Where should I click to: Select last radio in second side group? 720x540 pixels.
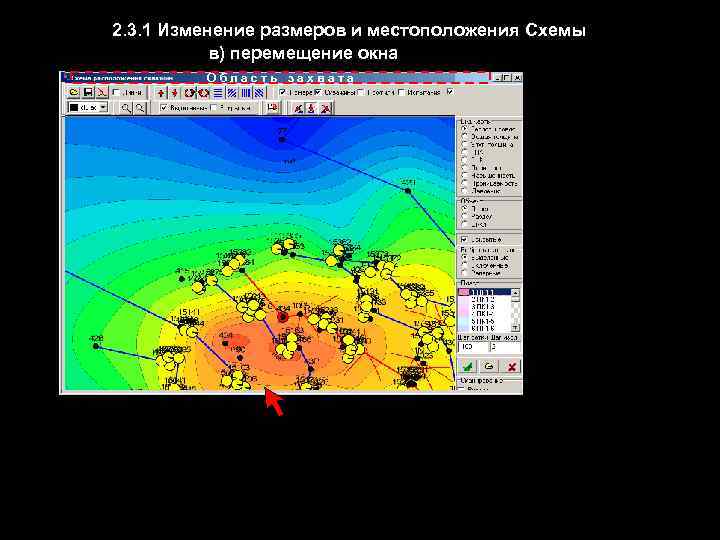coord(465,225)
